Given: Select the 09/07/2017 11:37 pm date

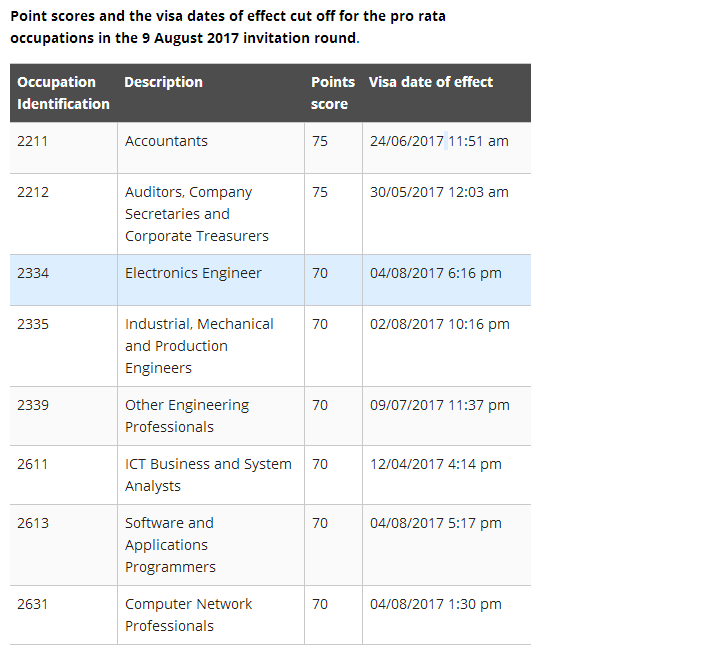Looking at the screenshot, I should coord(439,405).
